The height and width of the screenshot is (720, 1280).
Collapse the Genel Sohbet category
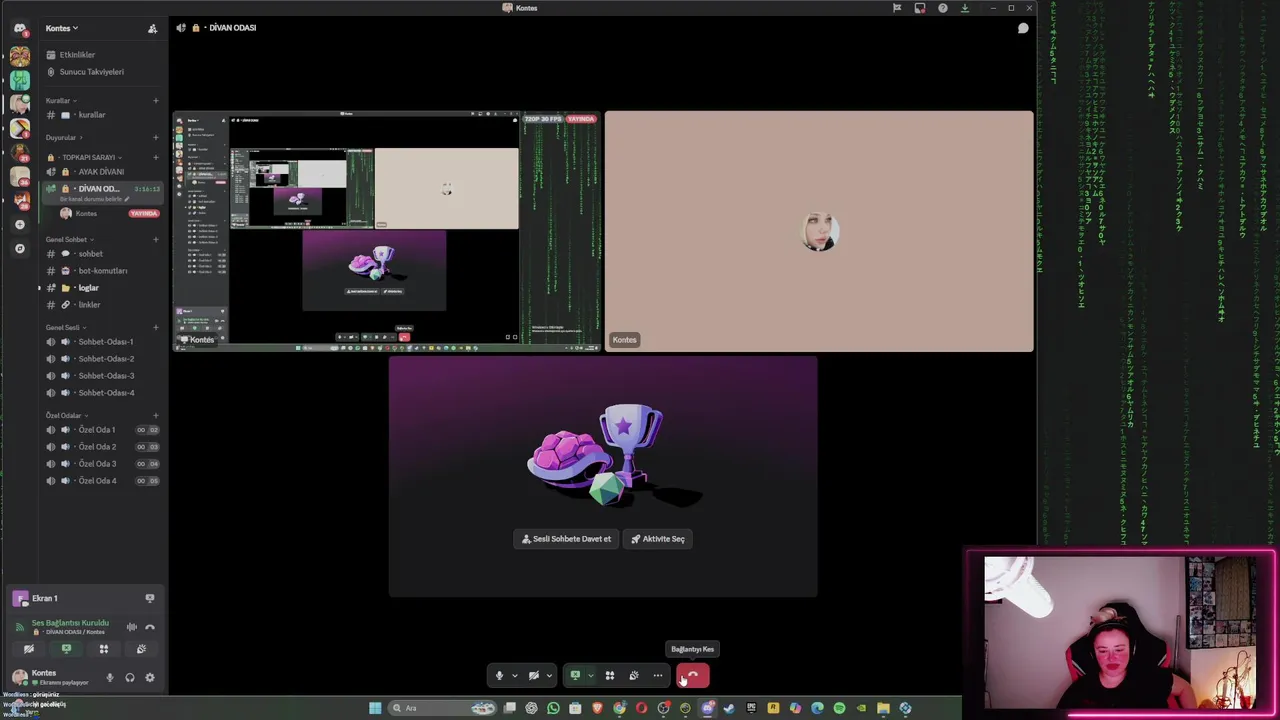[x=68, y=240]
